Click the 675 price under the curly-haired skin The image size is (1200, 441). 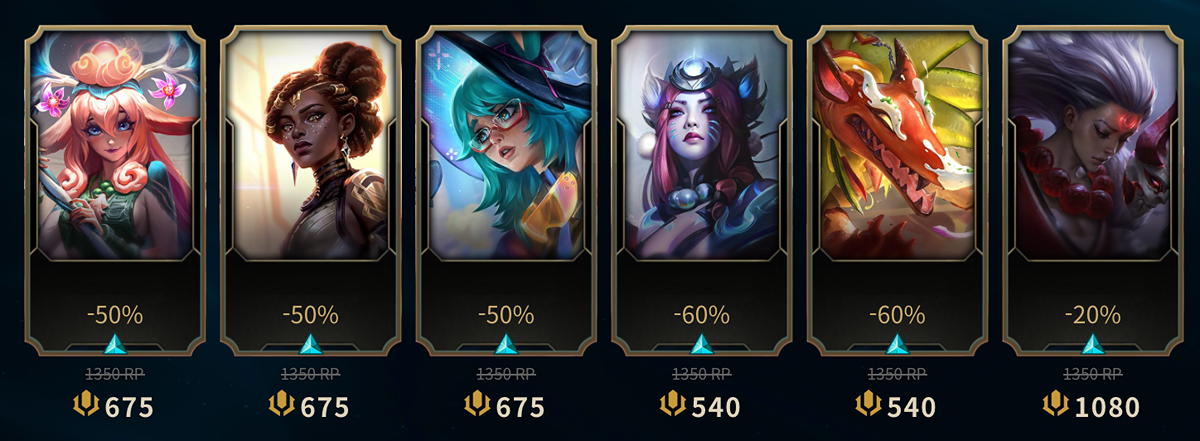coord(324,407)
